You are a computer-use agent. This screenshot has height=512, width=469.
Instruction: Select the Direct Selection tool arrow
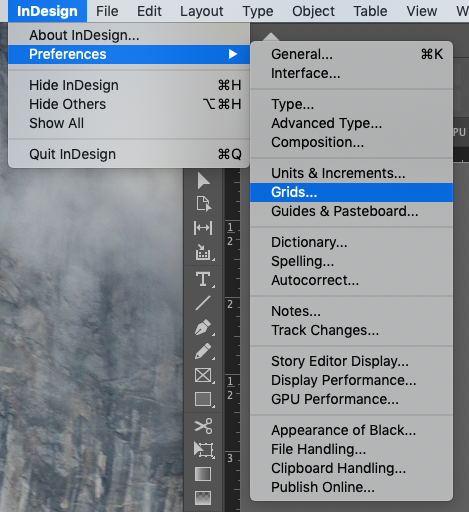click(203, 181)
